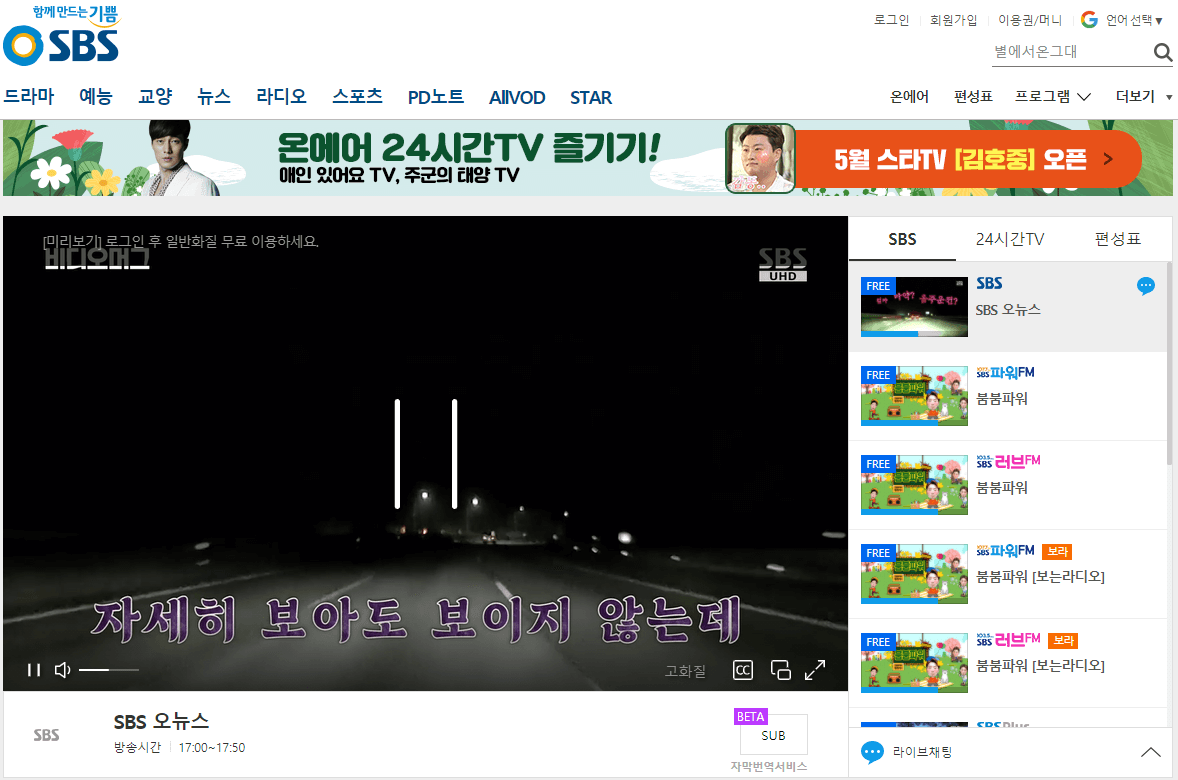Click the 온에어 24시간TV 즐기기 banner
This screenshot has height=780, width=1178.
469,158
